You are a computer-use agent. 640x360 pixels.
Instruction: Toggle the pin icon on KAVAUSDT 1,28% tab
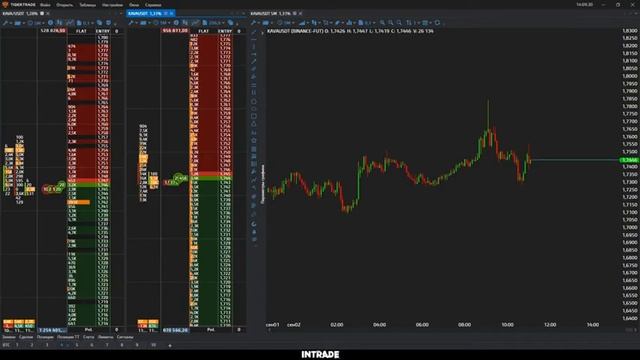pos(42,13)
